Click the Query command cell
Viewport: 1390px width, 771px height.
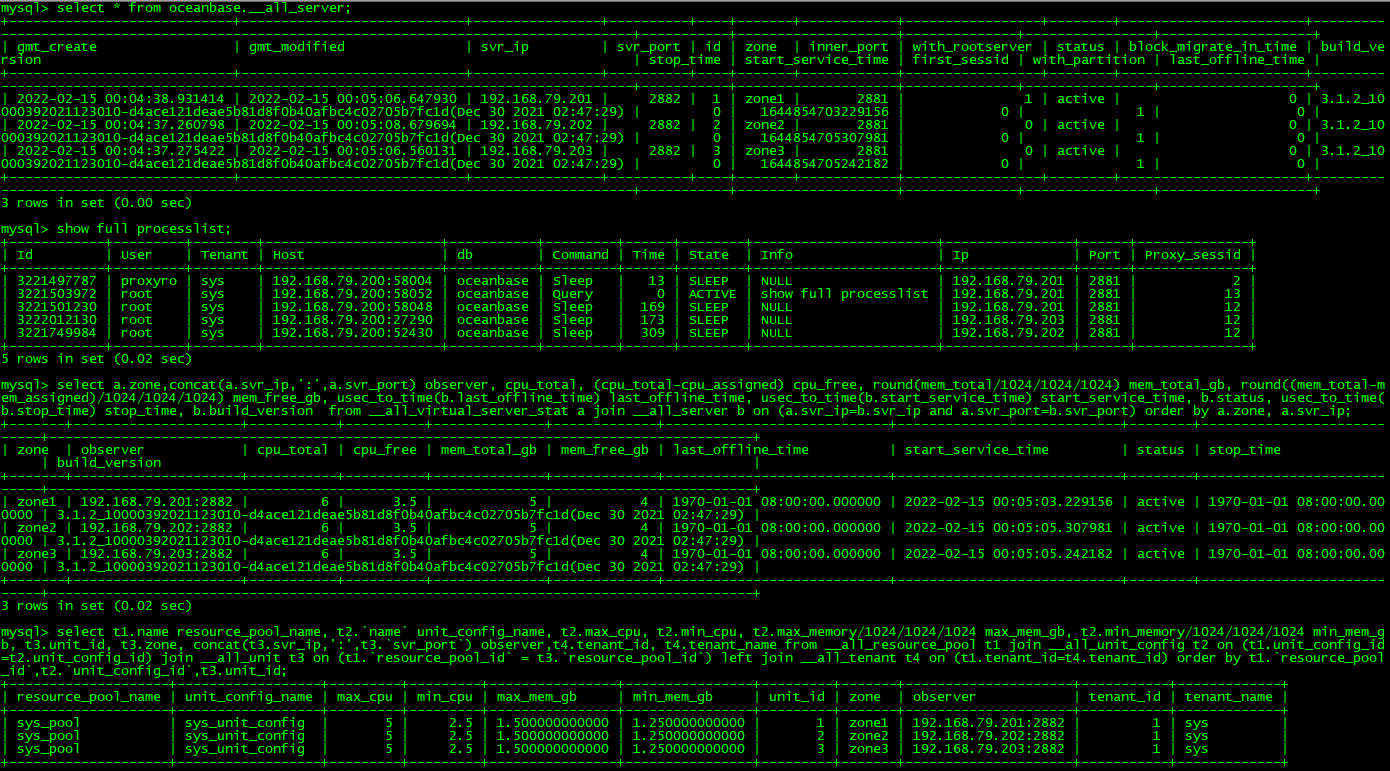point(572,294)
